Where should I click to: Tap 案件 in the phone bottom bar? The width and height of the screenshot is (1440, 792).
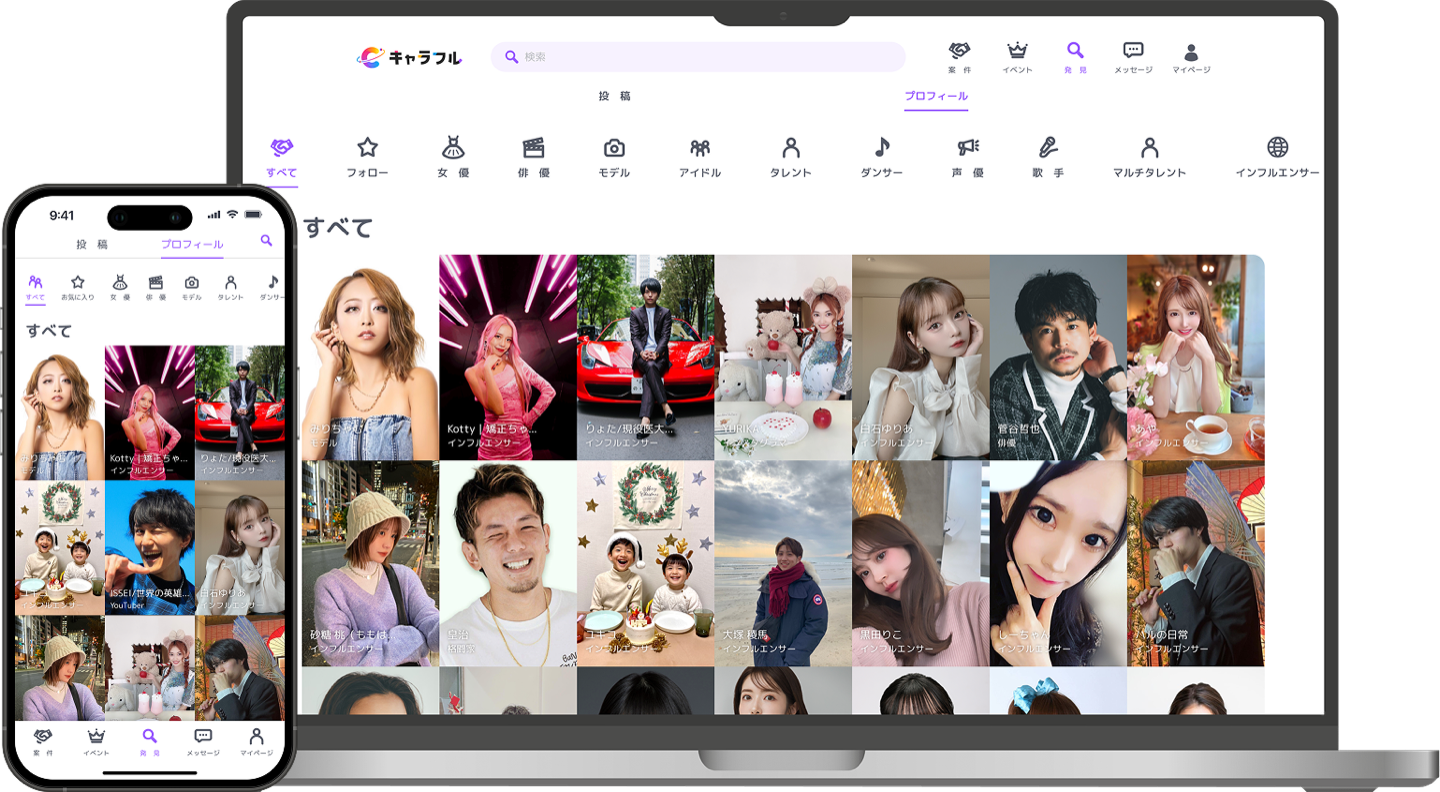43,741
